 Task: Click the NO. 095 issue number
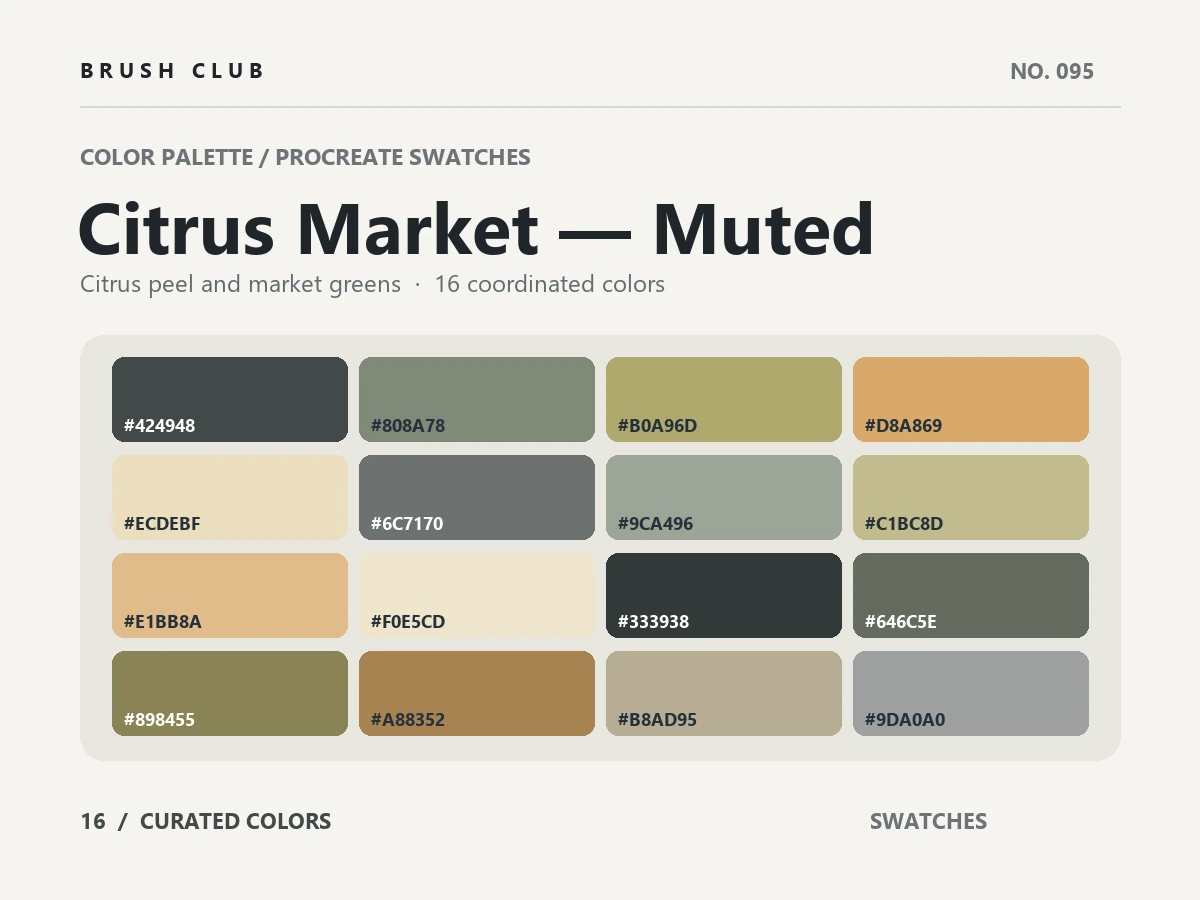point(1052,71)
